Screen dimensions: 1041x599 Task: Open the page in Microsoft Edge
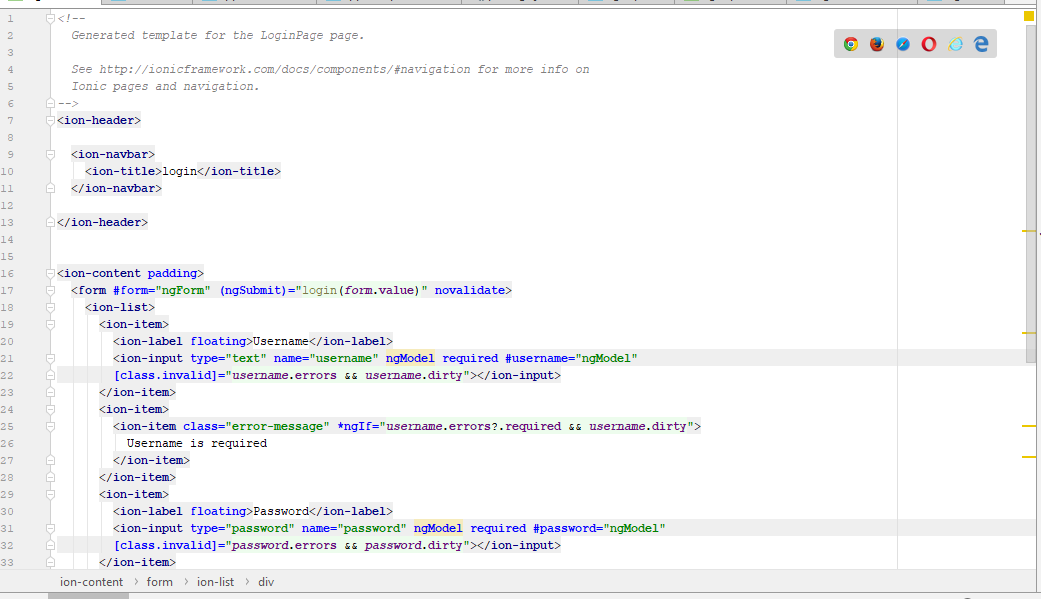pyautogui.click(x=981, y=44)
